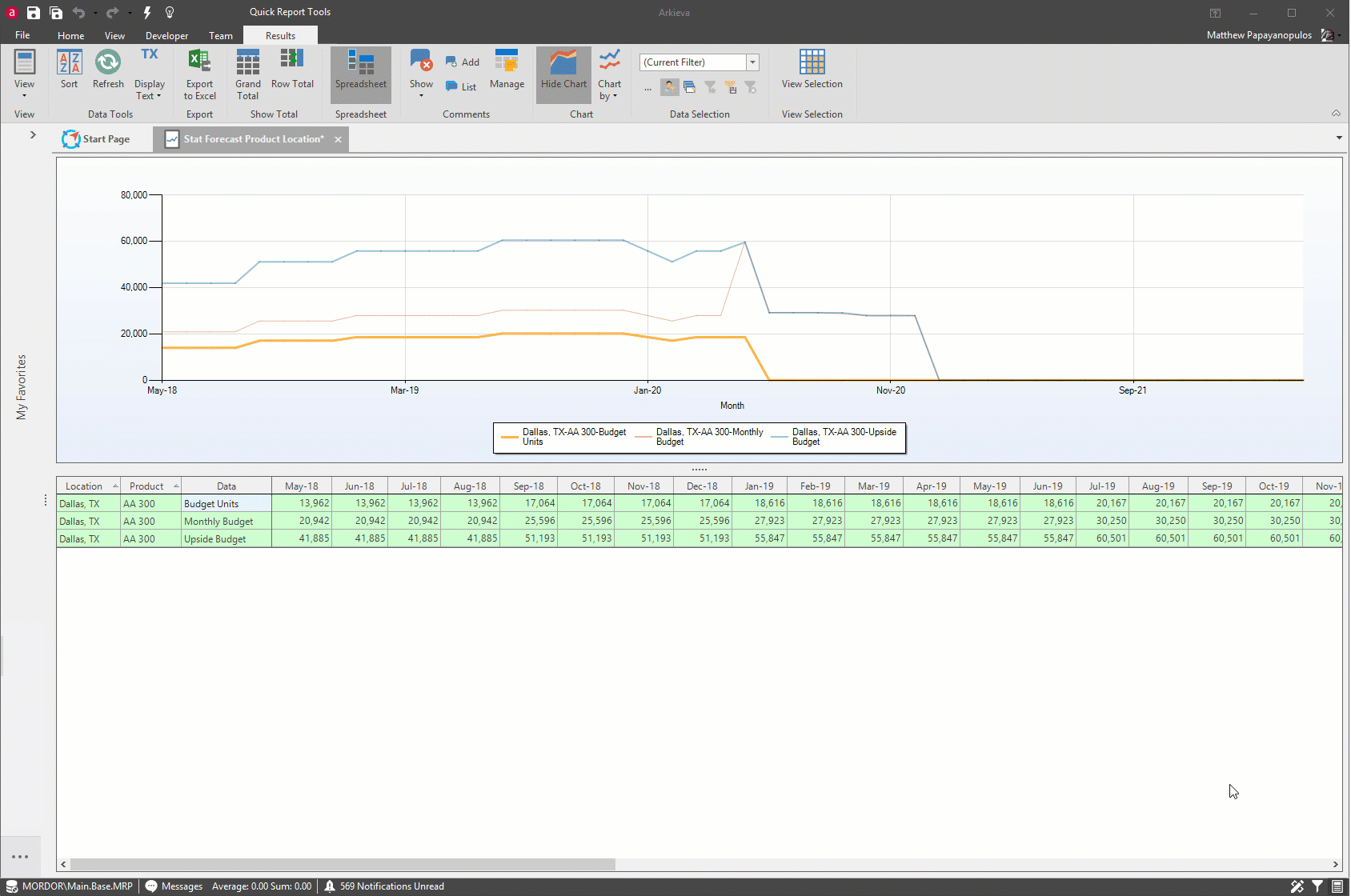
Task: Toggle the Grand Total display
Action: 248,74
